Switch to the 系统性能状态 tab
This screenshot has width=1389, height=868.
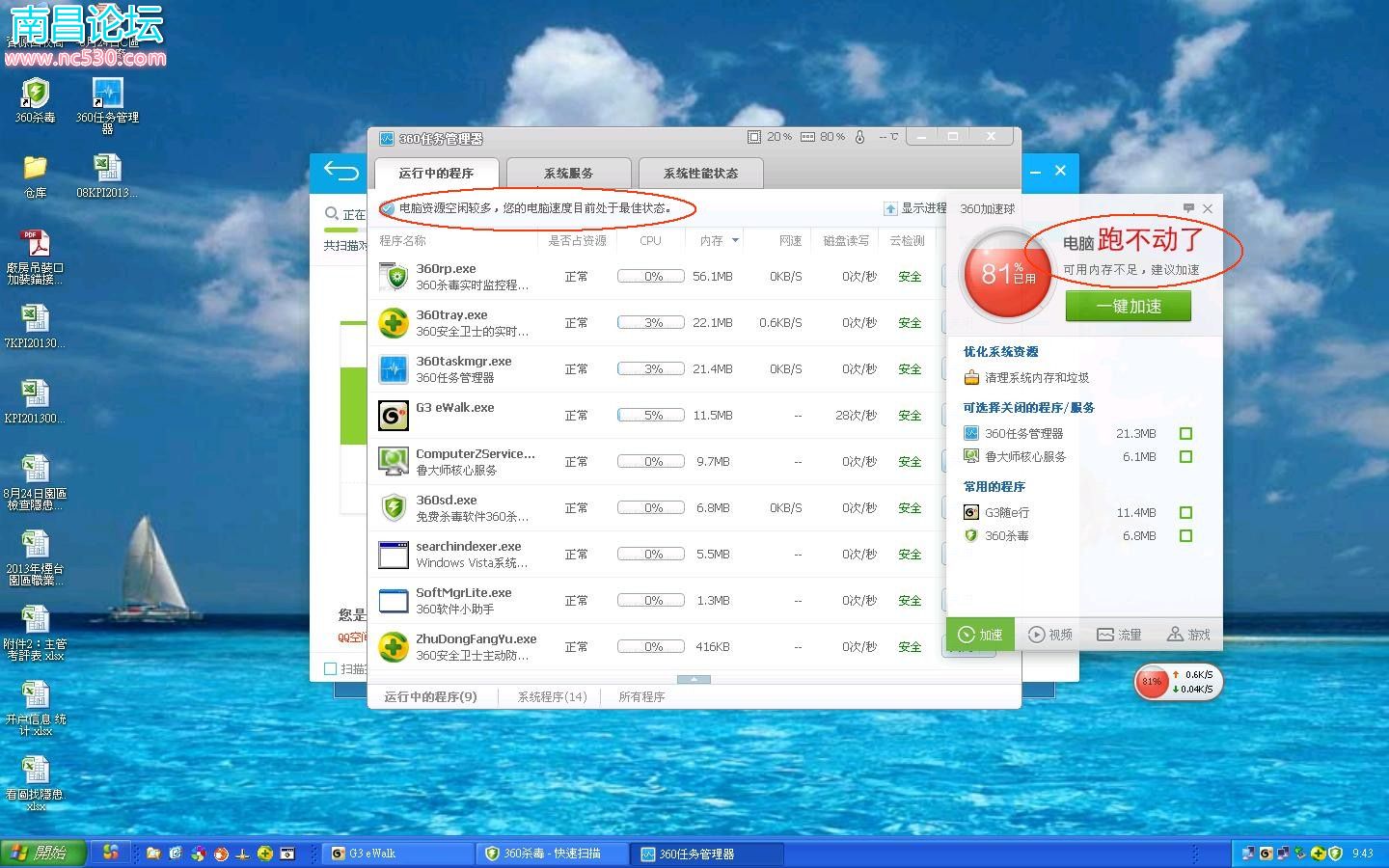[x=700, y=174]
